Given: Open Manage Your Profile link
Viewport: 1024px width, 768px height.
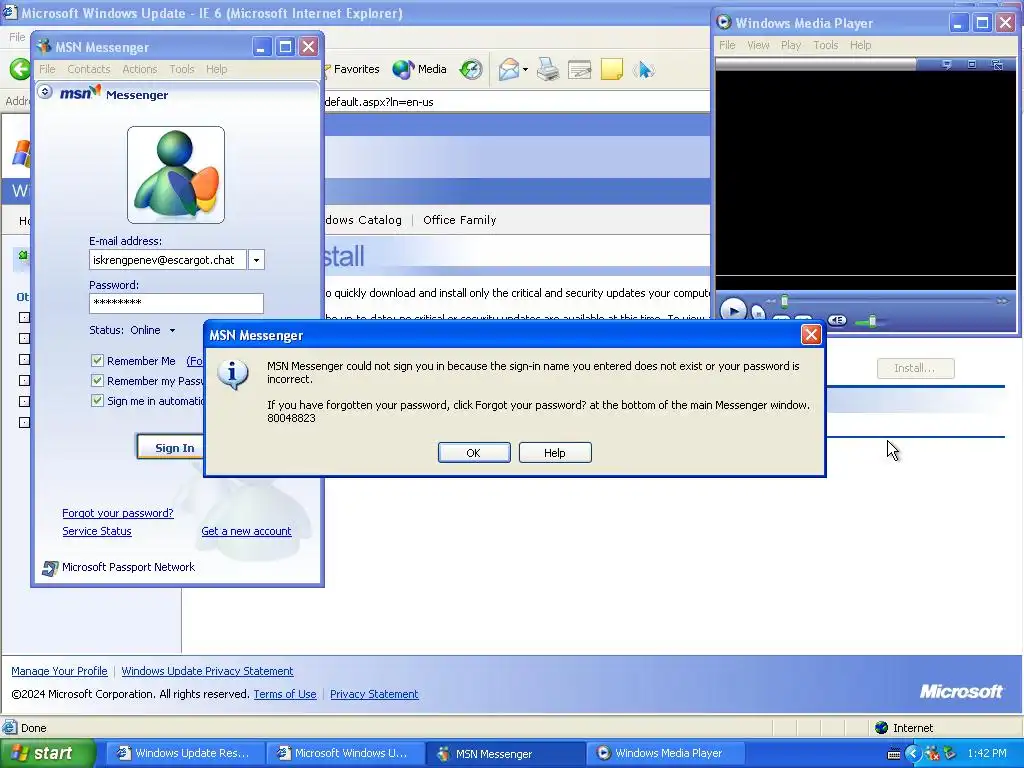Looking at the screenshot, I should (59, 671).
